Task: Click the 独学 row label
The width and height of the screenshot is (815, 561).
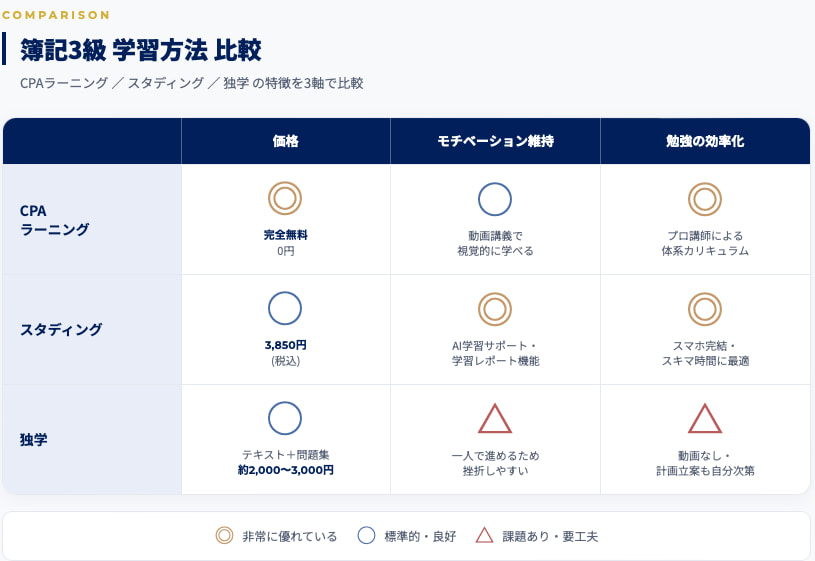Action: [33, 440]
